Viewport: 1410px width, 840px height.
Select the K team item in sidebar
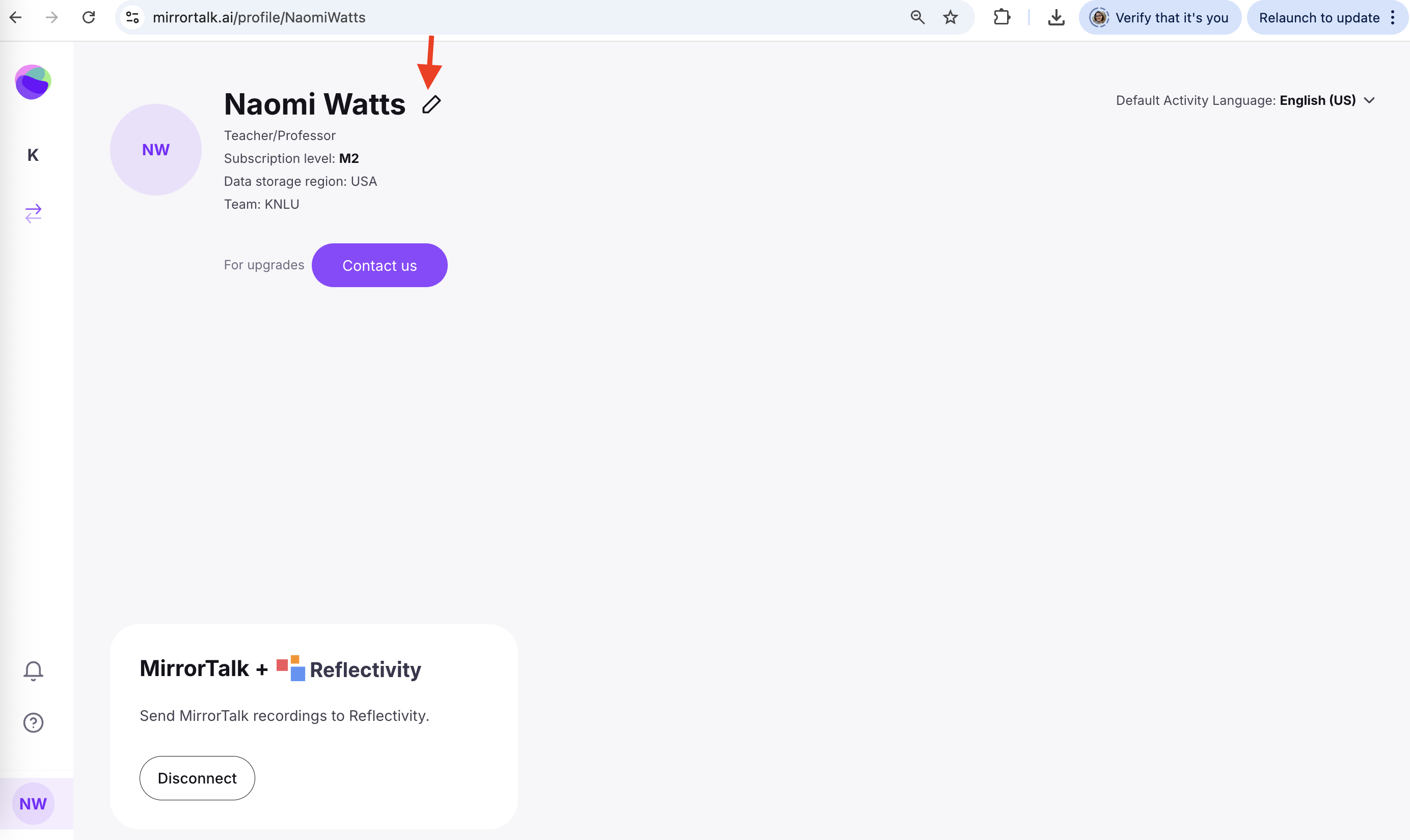point(33,155)
